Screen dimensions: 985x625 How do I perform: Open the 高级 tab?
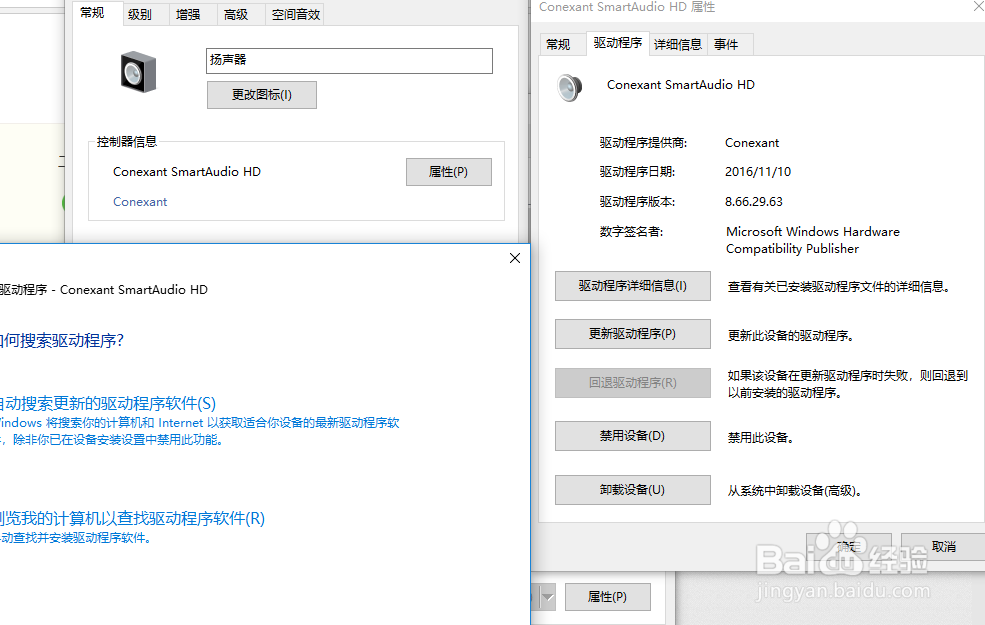point(236,14)
